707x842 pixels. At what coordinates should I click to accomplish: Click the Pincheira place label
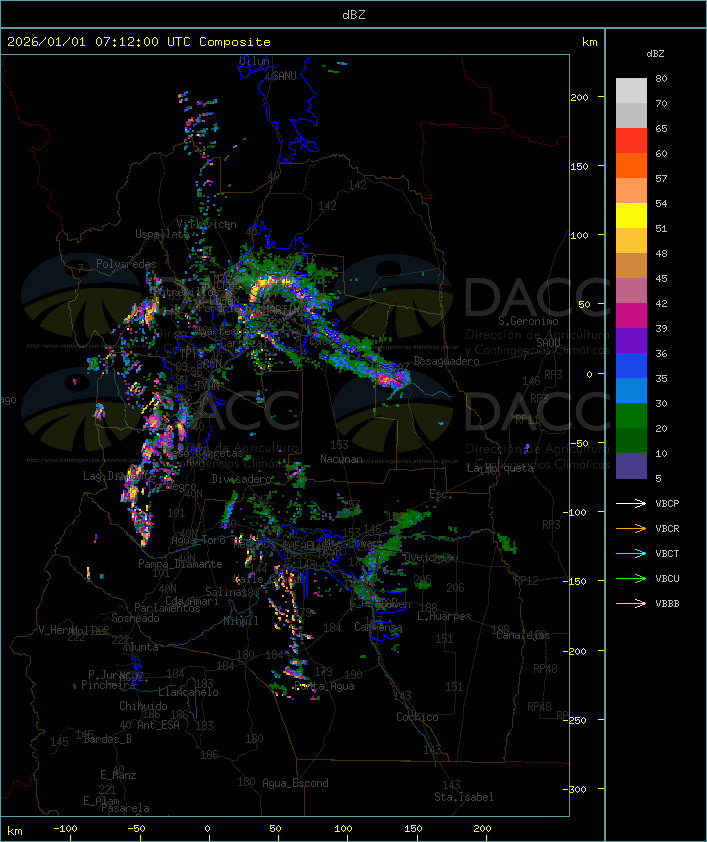[108, 685]
